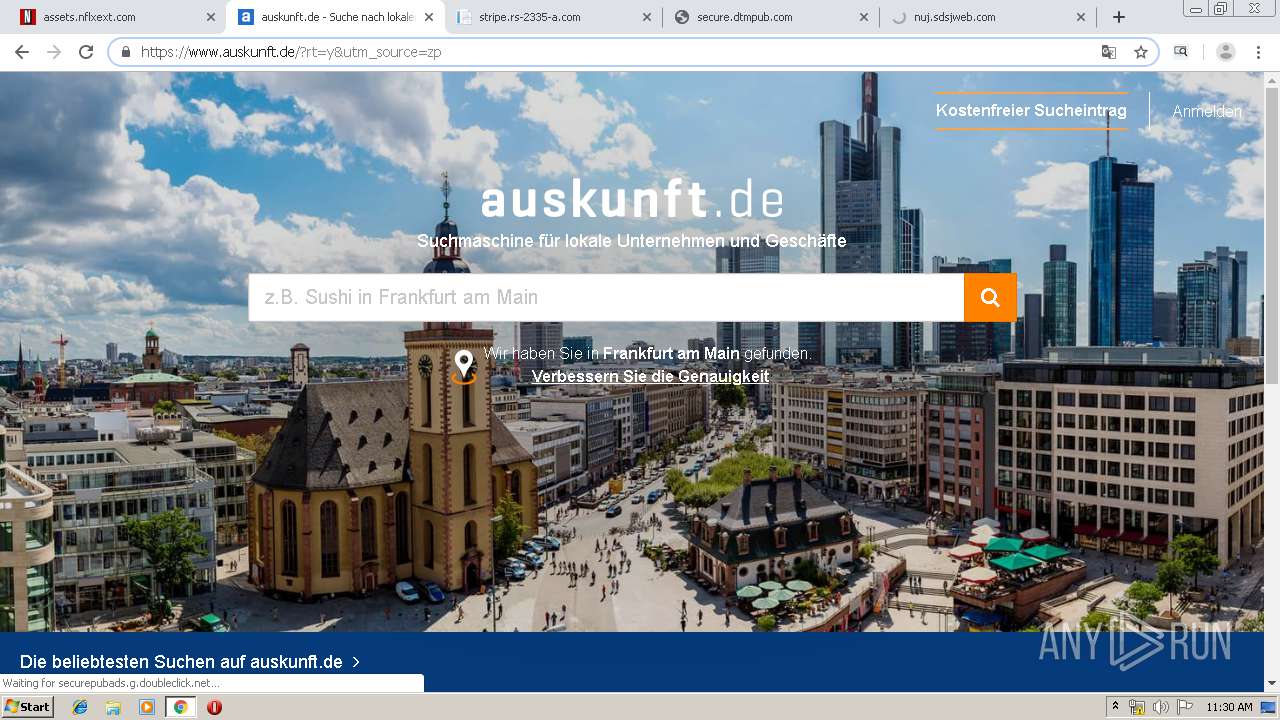This screenshot has height=720, width=1280.
Task: Click the Kostenfreier Sucheintrag link
Action: (1031, 111)
